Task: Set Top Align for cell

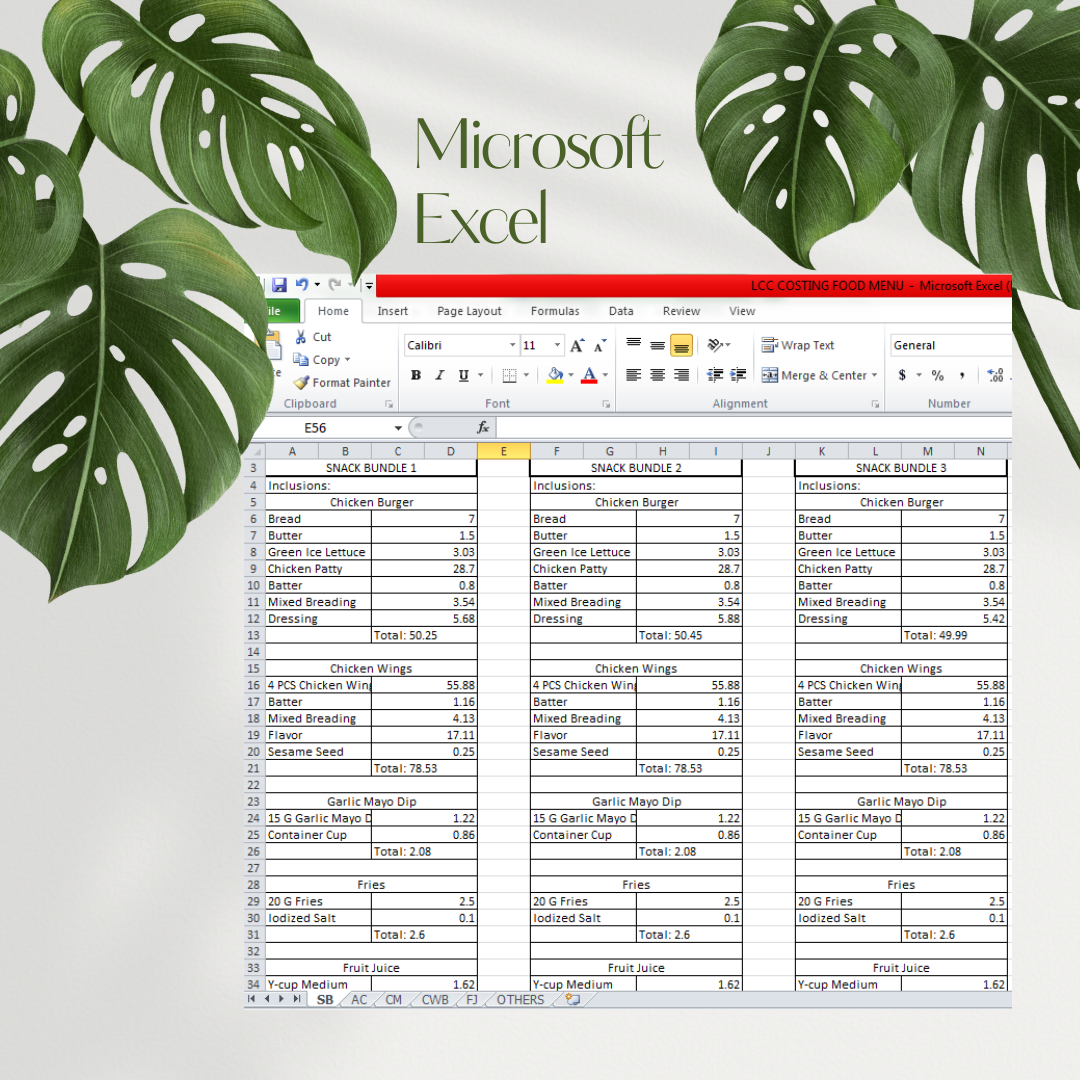Action: coord(634,345)
